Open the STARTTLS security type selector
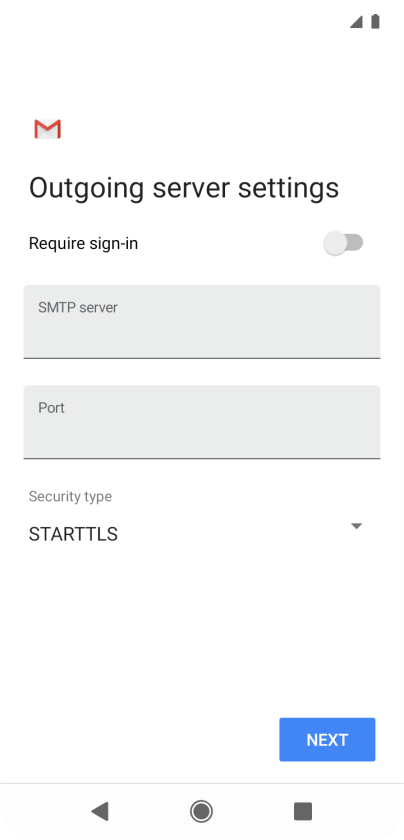The width and height of the screenshot is (404, 840). click(196, 534)
